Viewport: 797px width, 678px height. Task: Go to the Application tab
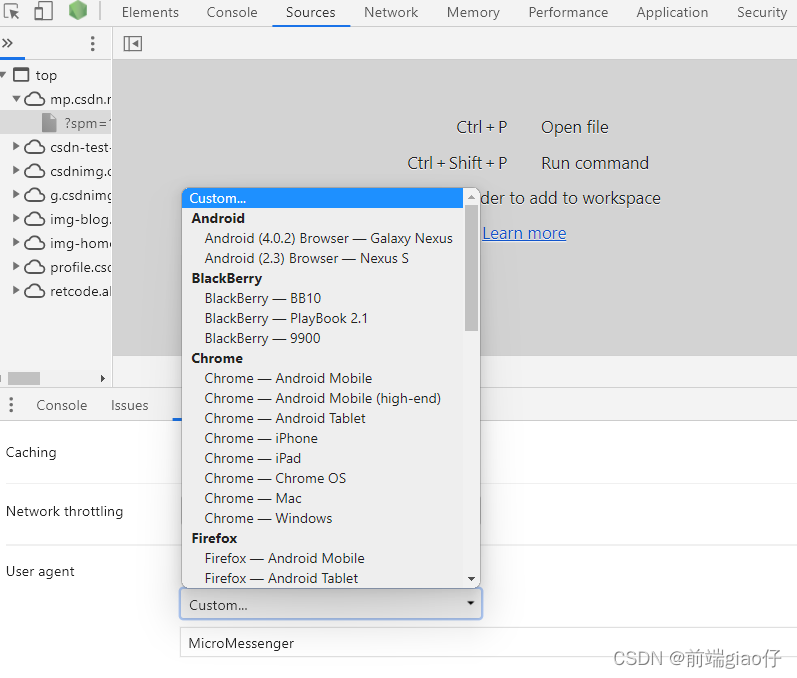(x=672, y=12)
